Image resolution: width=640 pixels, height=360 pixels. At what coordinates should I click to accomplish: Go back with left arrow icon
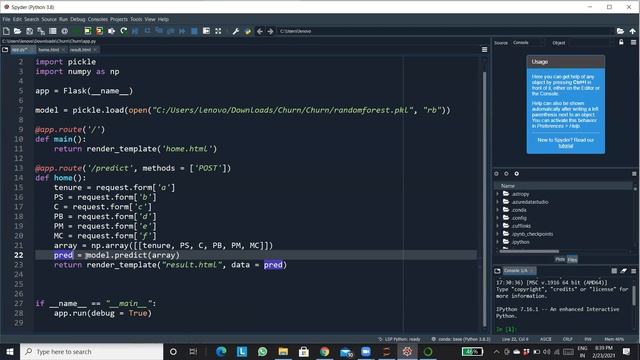[x=260, y=31]
